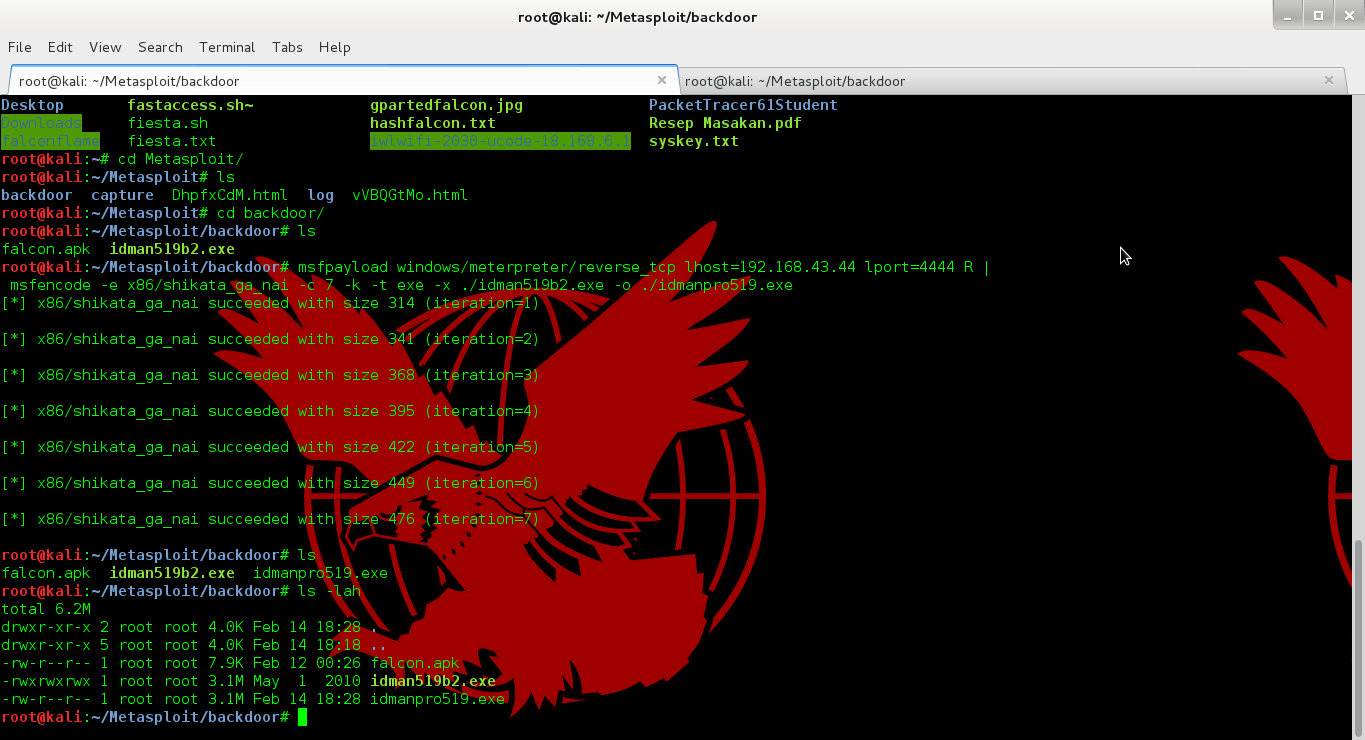Click 'idman519b2.exe' in the ls -lah listing

tap(433, 681)
